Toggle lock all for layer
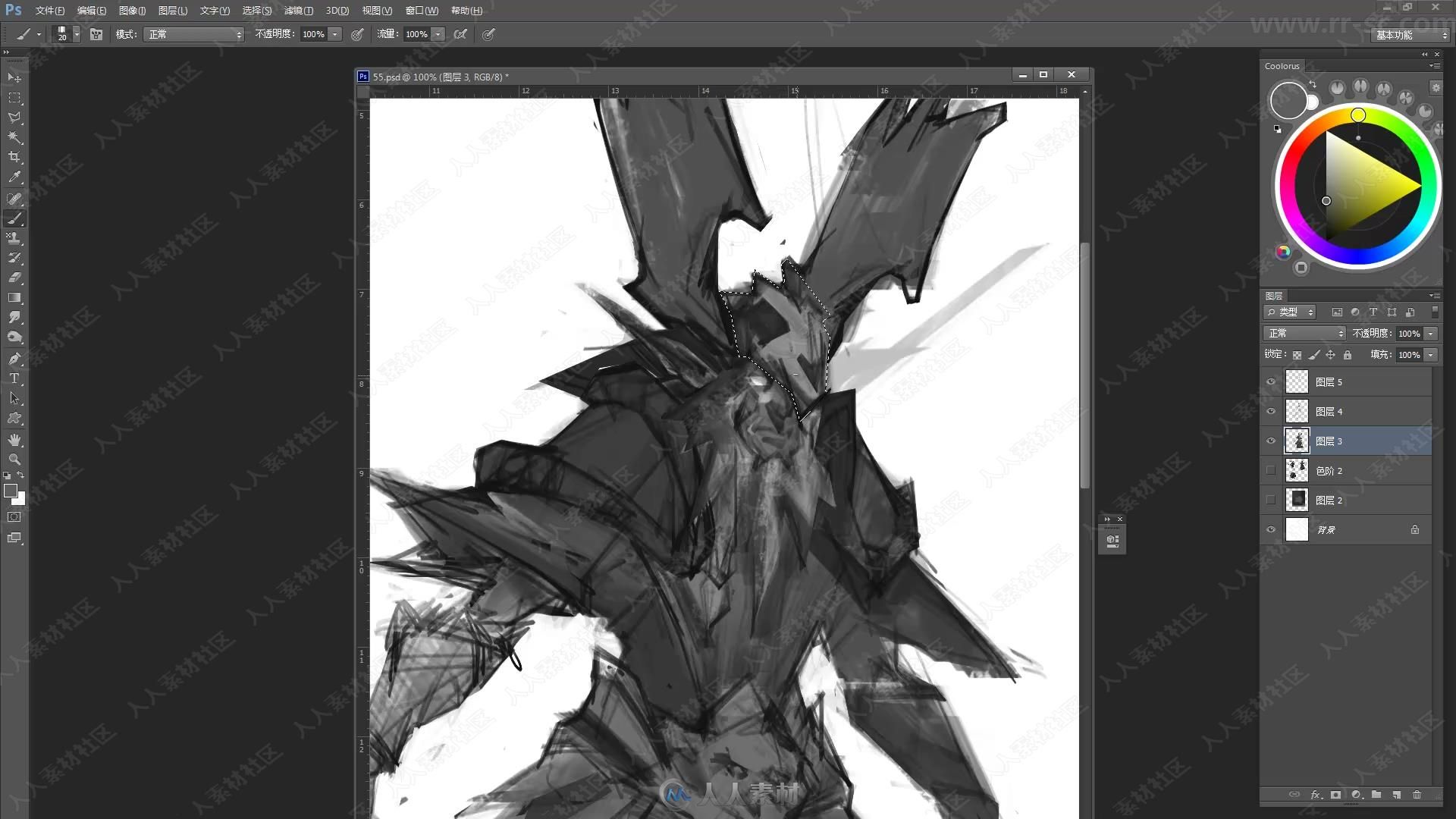1456x819 pixels. pyautogui.click(x=1348, y=355)
